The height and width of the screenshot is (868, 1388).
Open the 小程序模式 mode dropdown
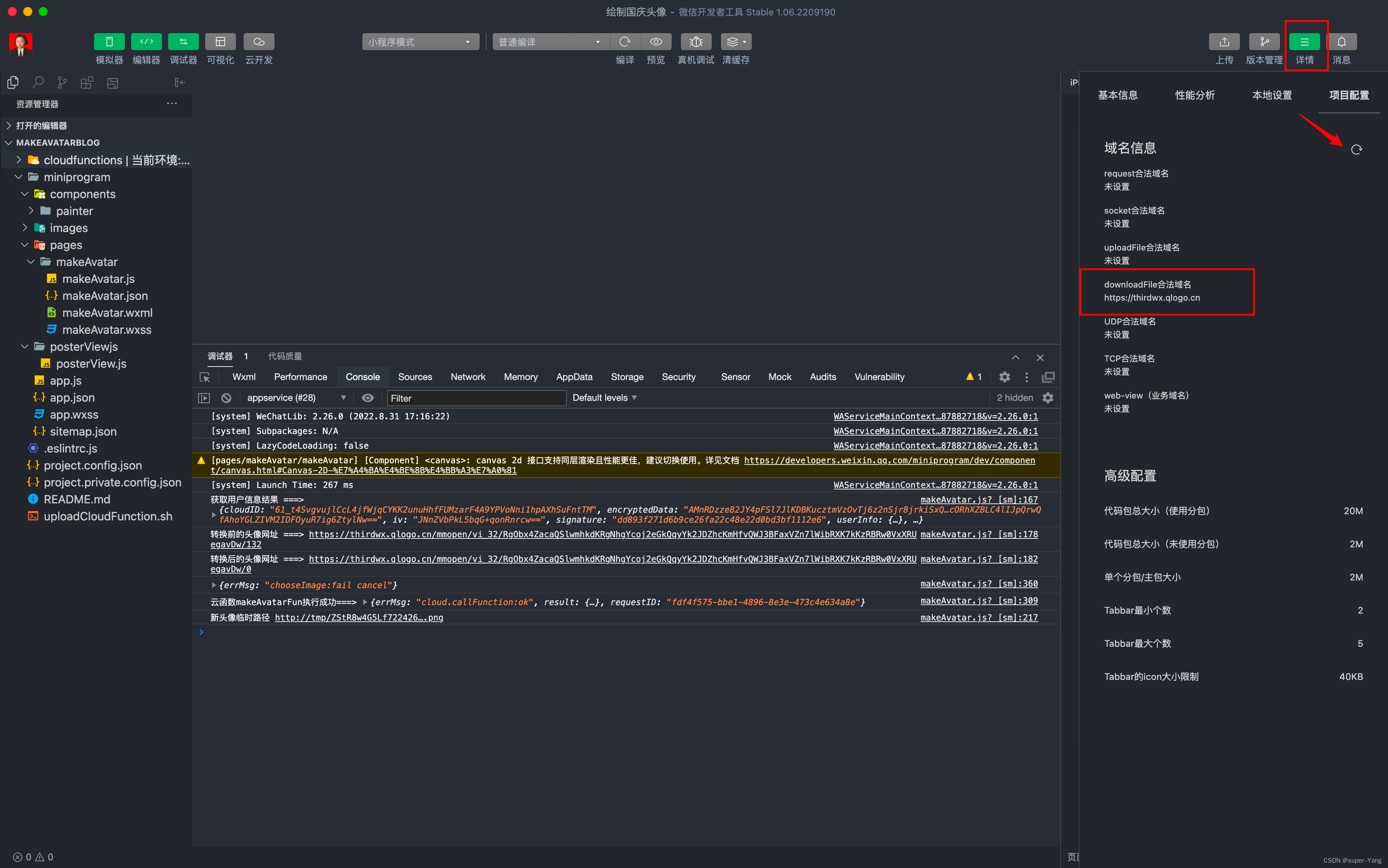point(420,42)
